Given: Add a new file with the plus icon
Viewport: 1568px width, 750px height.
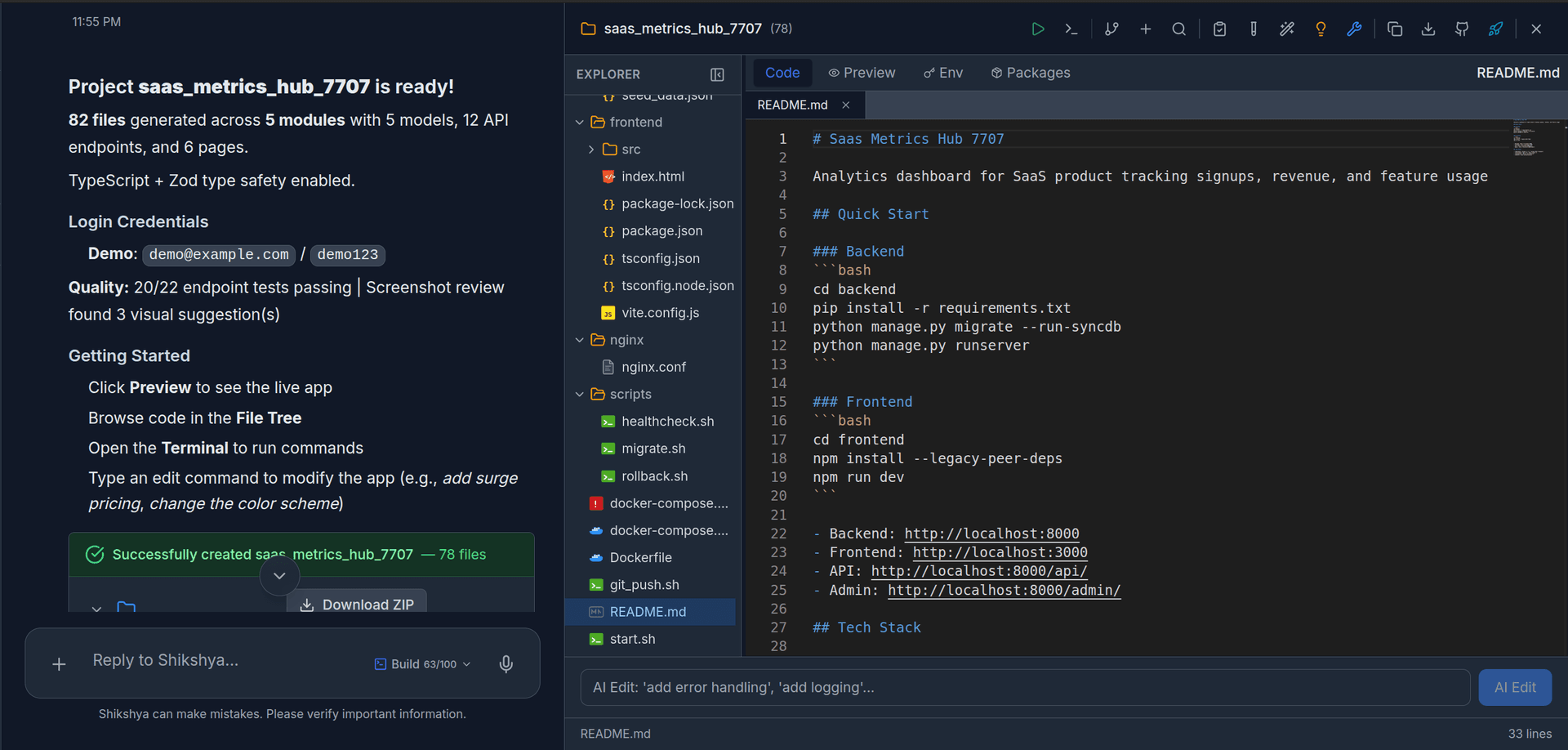Looking at the screenshot, I should pyautogui.click(x=1145, y=29).
